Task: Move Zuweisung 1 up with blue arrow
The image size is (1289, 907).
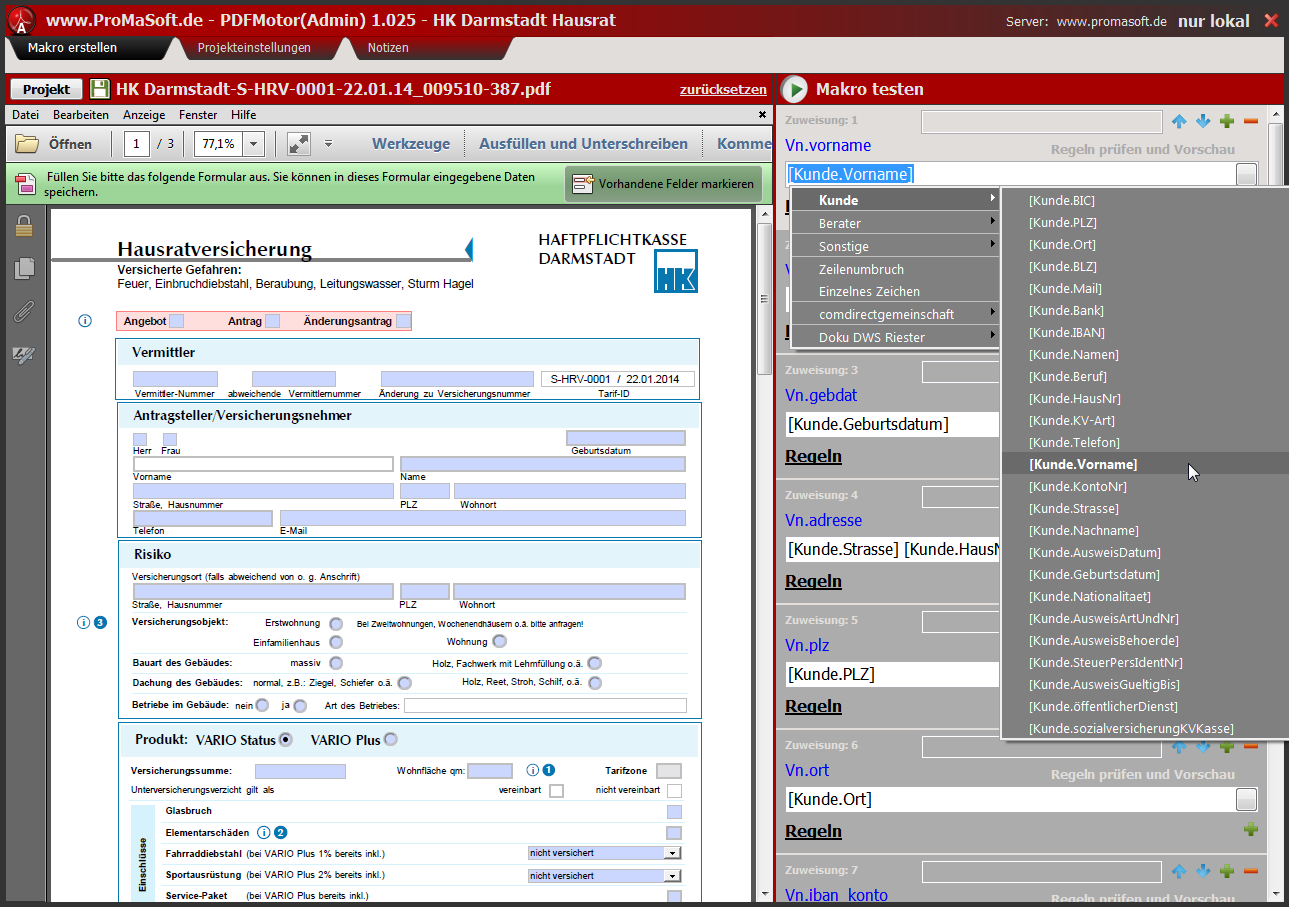Action: [1179, 121]
